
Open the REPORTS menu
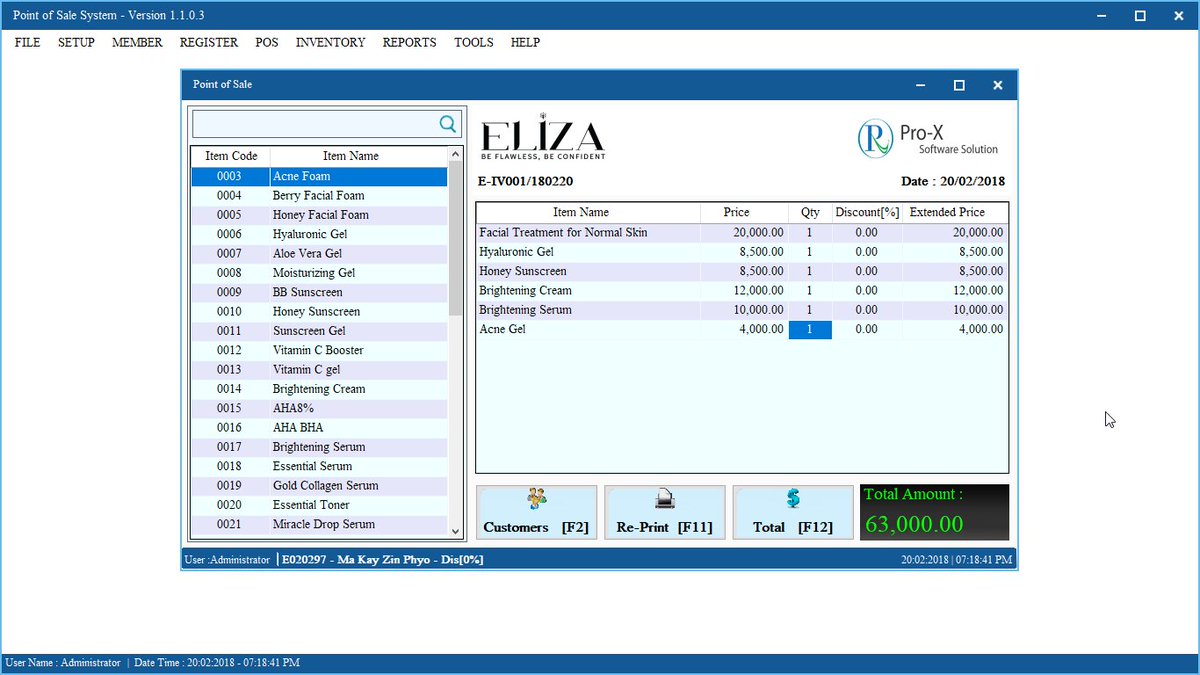pos(410,43)
